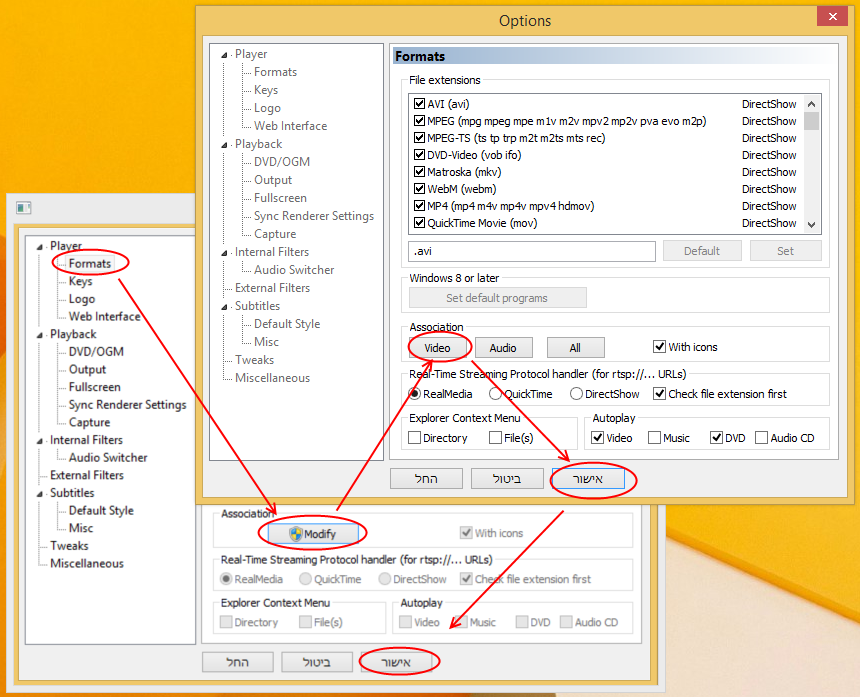Viewport: 860px width, 697px height.
Task: Click the file extensions list scrollbar thumb
Action: coord(811,121)
